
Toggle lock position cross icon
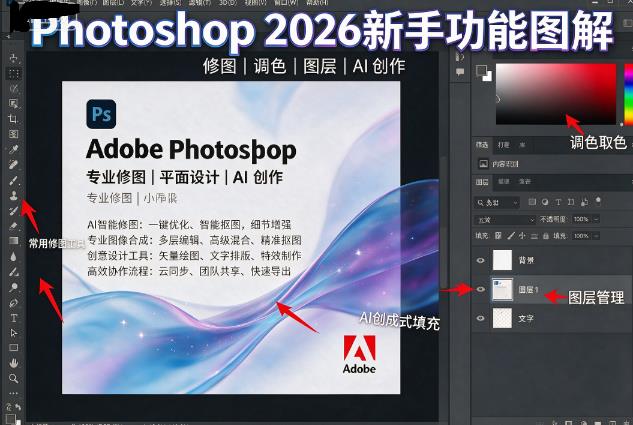[x=522, y=236]
